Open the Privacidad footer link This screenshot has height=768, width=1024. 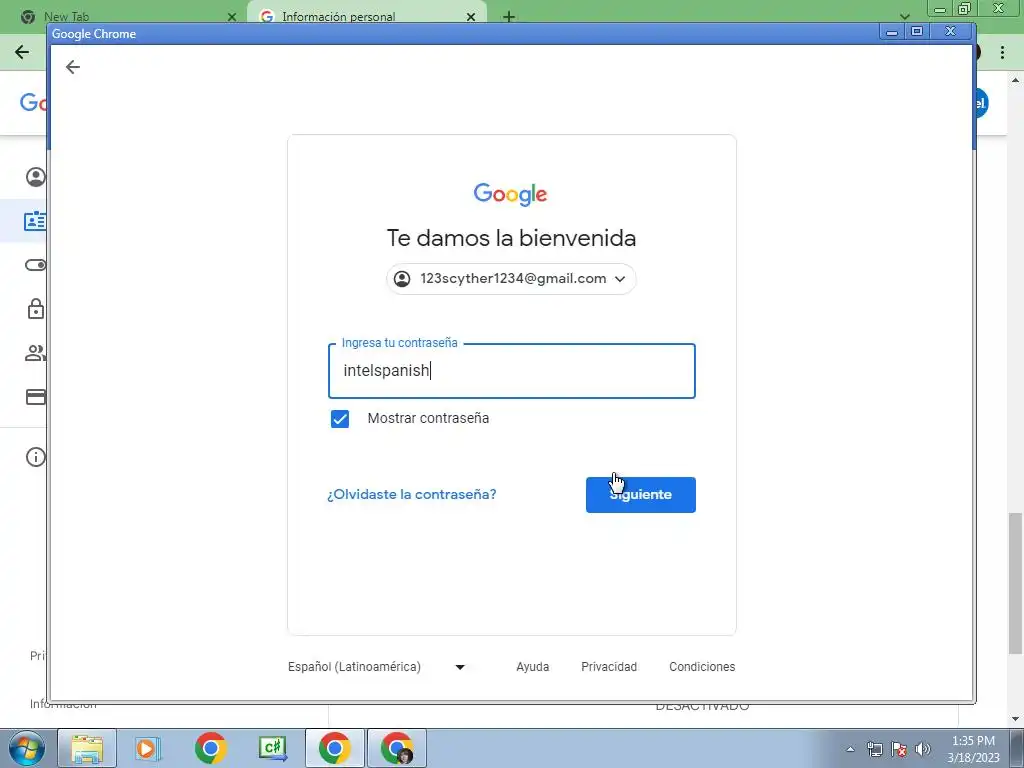click(x=609, y=667)
